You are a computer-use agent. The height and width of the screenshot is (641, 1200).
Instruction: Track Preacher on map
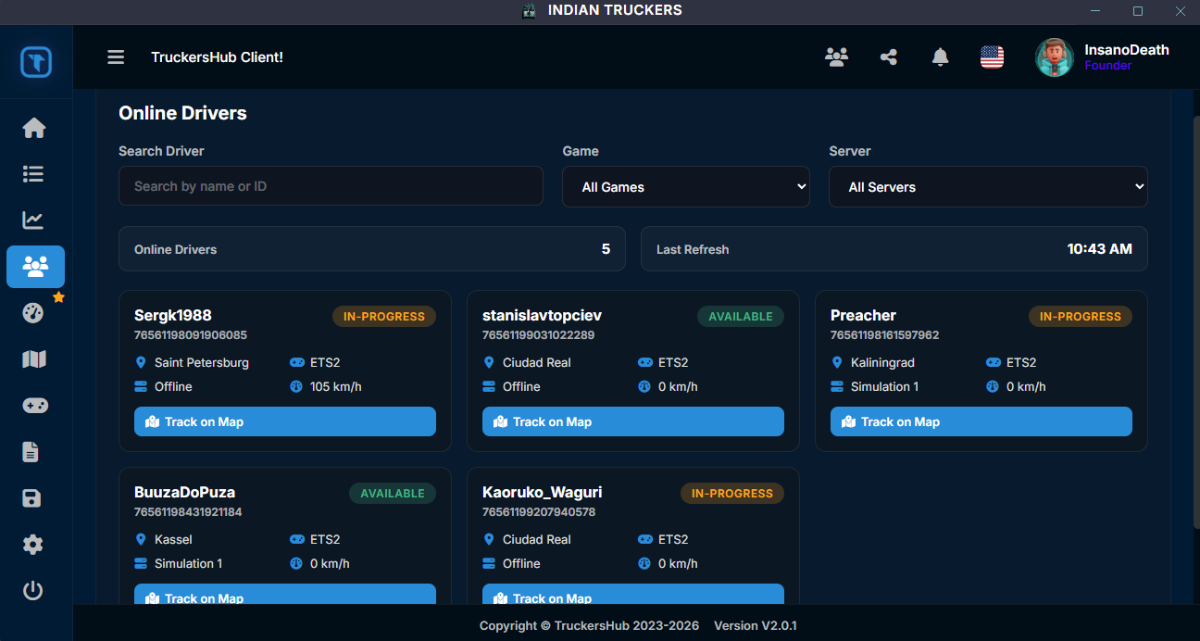pos(981,422)
